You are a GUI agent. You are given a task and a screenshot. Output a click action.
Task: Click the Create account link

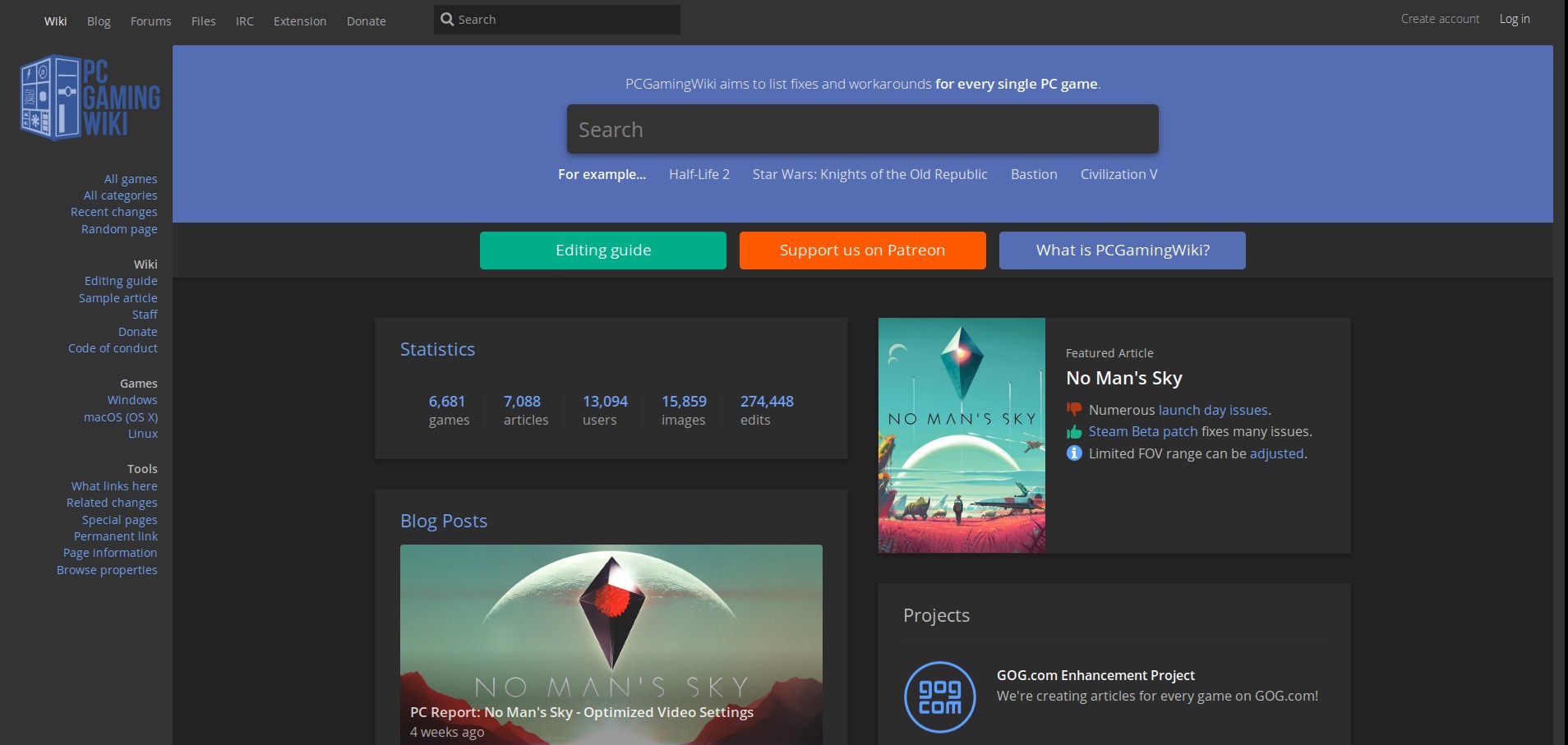tap(1440, 19)
